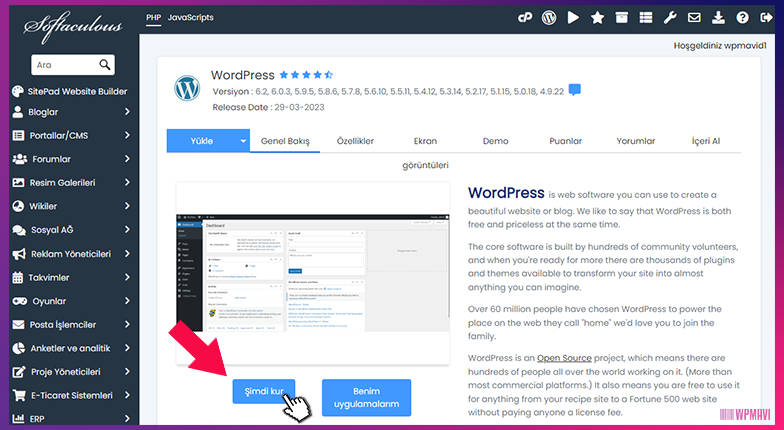Screen dimensions: 784x430
Task: Click the ERP bar chart icon
Action: [x=18, y=418]
